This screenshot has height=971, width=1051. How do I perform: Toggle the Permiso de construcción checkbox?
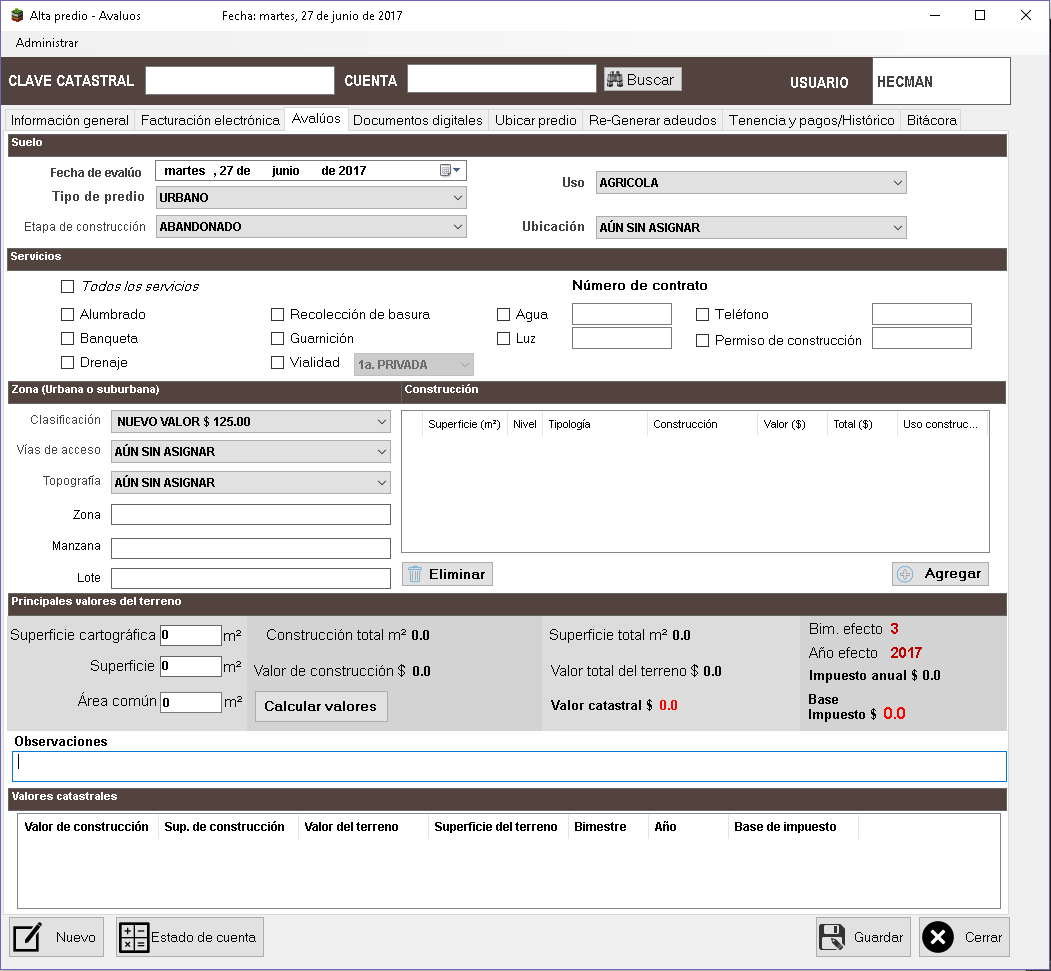pos(702,341)
